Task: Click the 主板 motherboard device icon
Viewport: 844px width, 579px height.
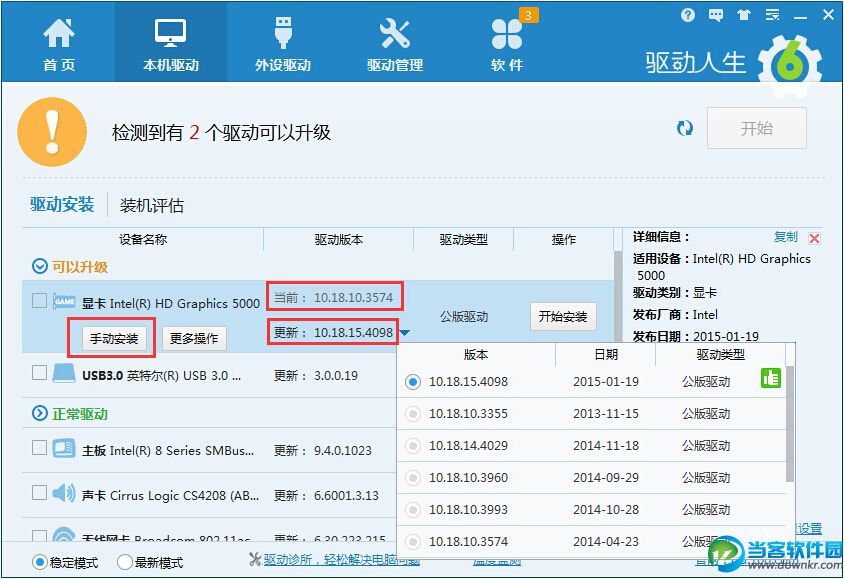Action: (x=64, y=448)
